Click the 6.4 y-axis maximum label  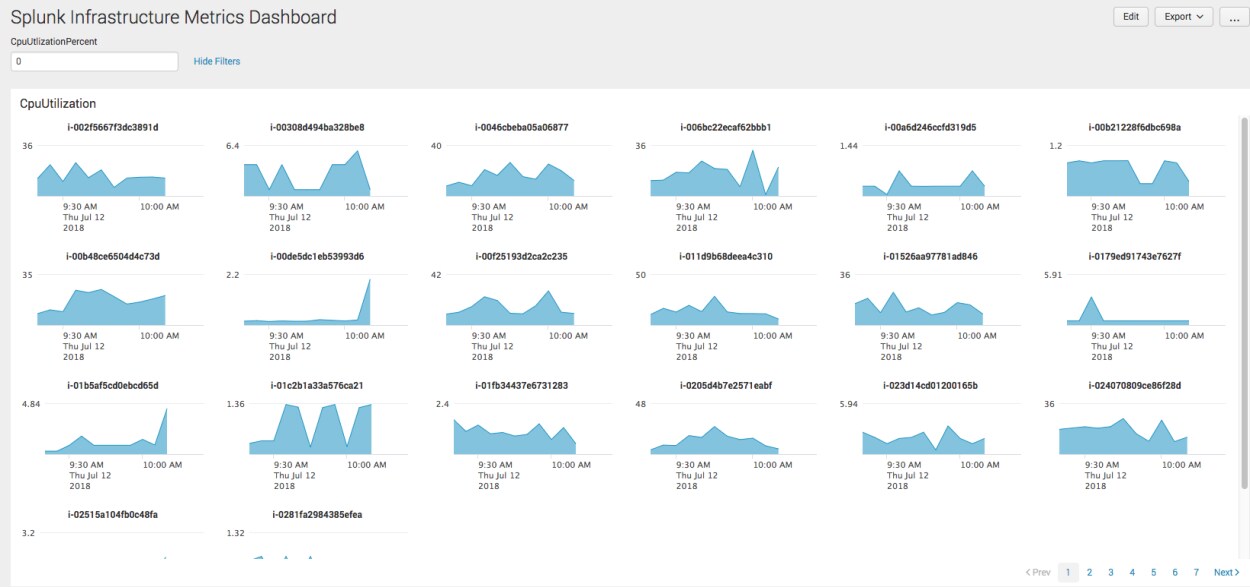point(233,146)
